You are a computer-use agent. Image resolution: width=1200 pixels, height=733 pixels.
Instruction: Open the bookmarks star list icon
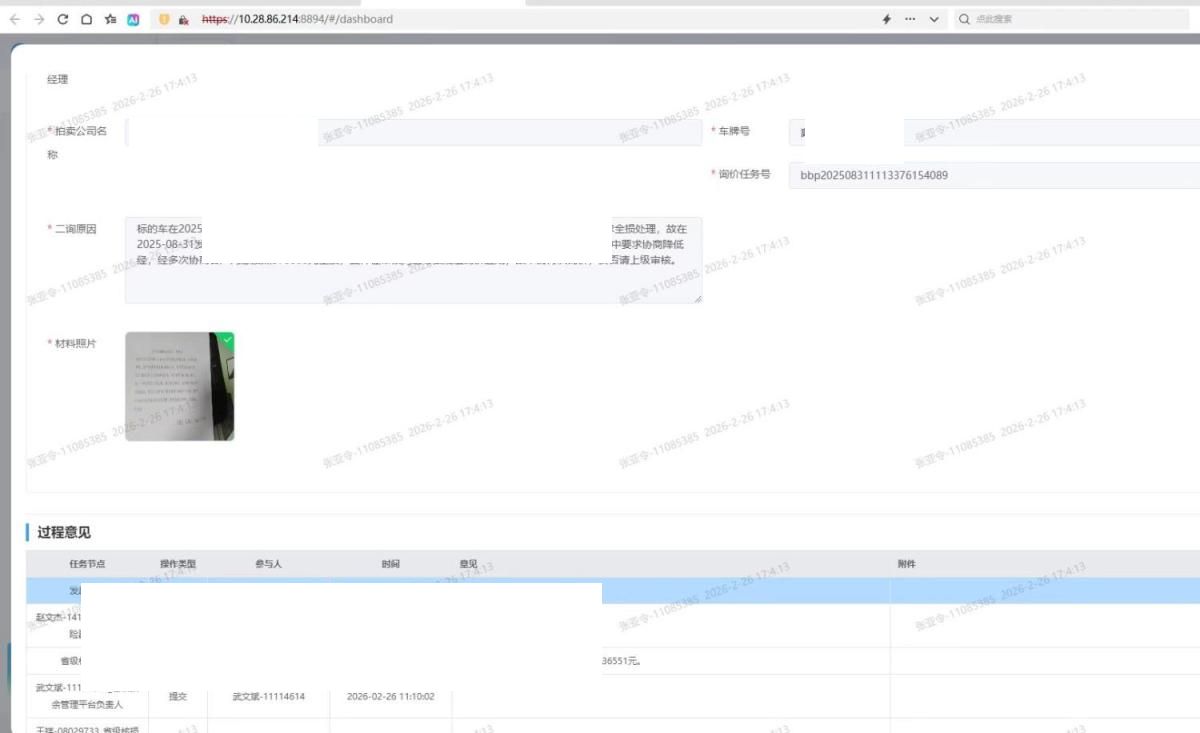point(110,19)
